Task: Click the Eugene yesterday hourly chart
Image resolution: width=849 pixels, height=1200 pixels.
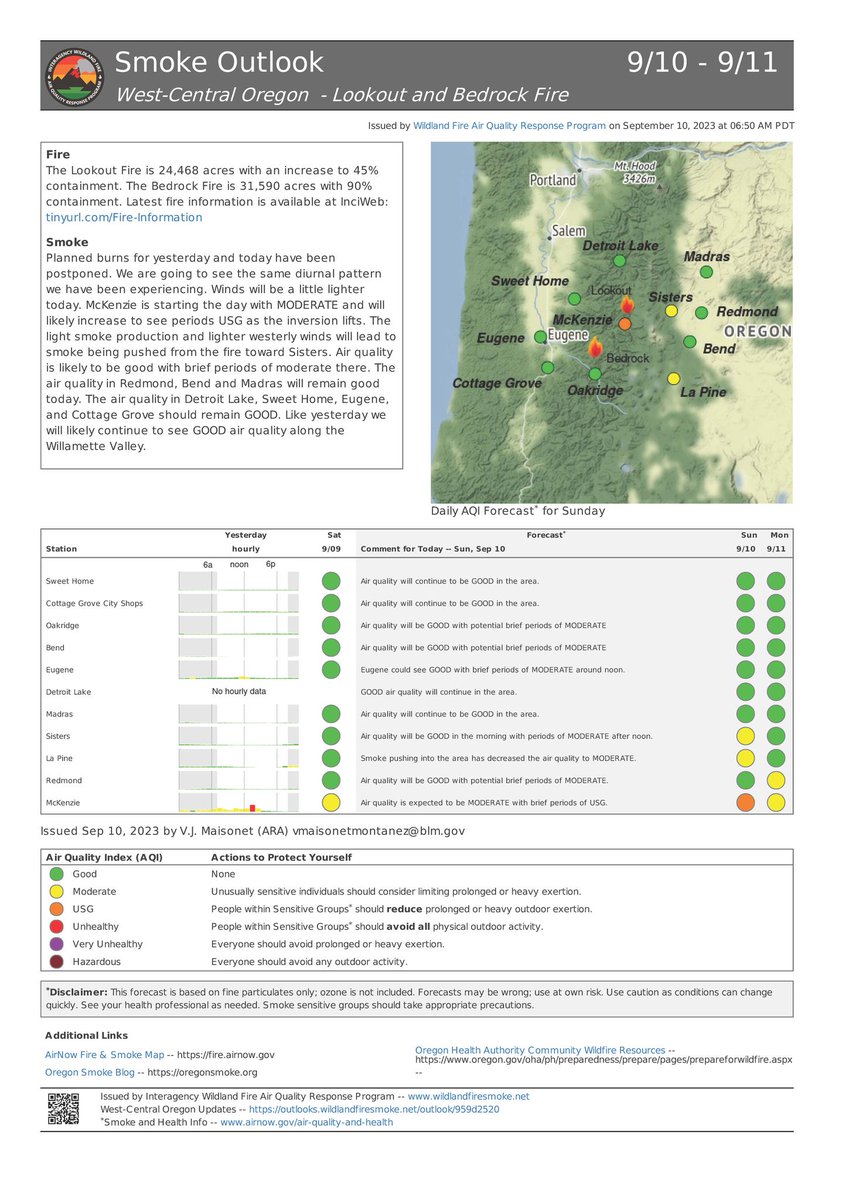Action: coord(238,670)
